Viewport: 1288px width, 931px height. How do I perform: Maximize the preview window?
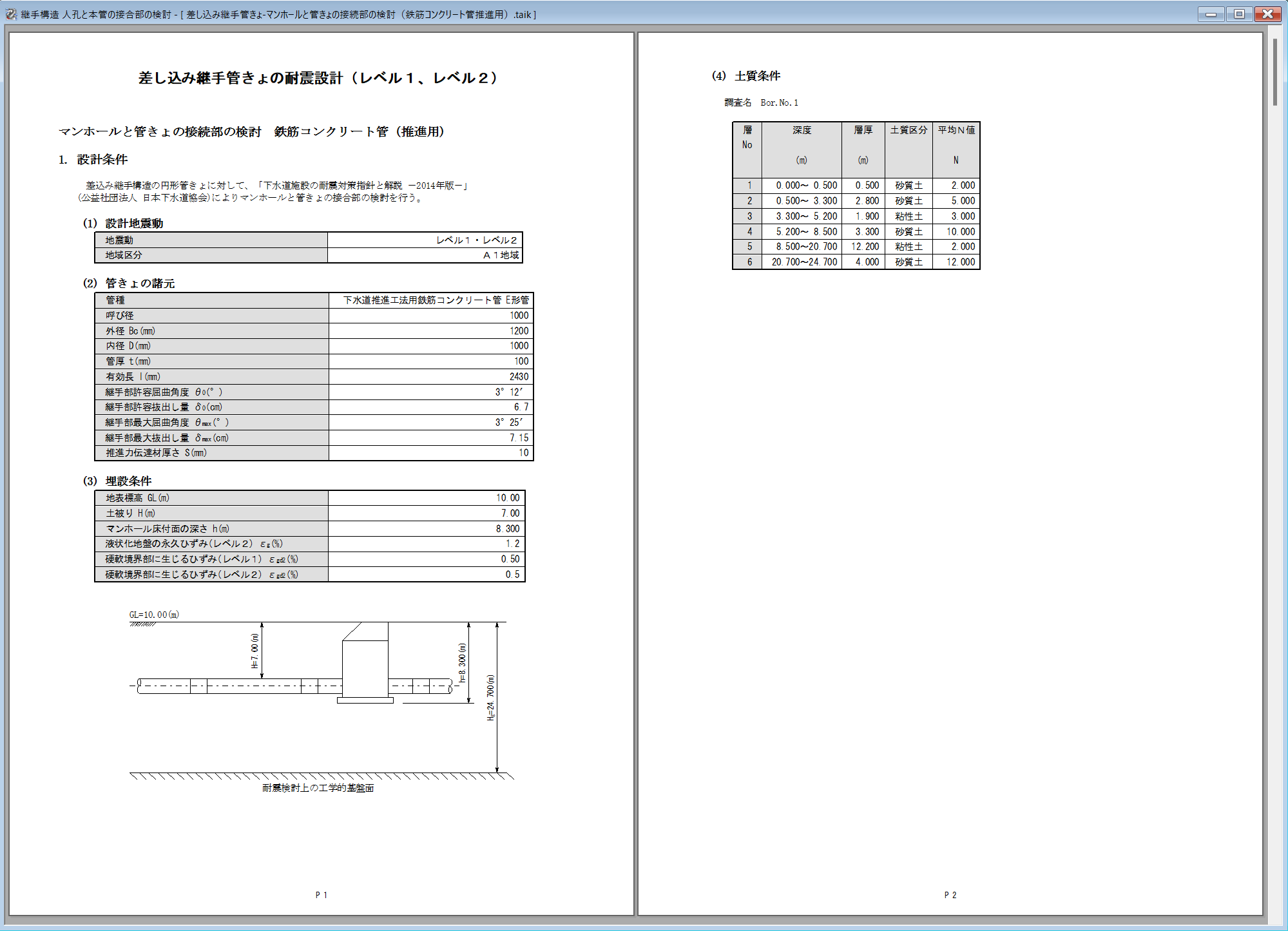click(x=1239, y=14)
